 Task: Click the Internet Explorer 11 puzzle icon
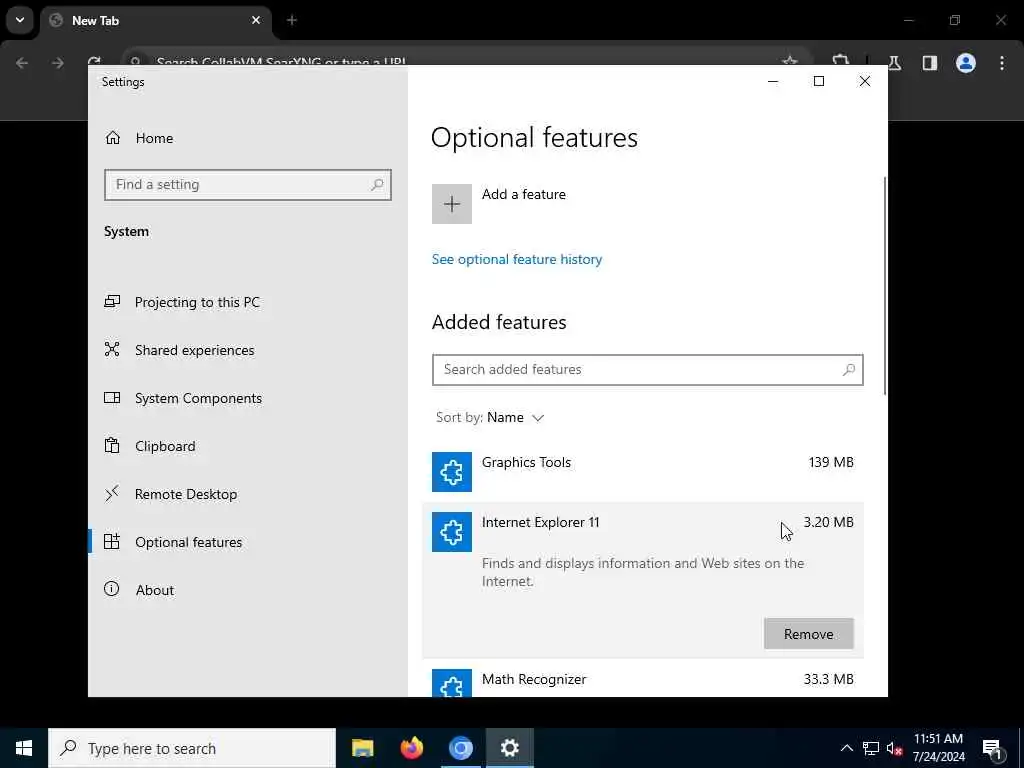452,532
